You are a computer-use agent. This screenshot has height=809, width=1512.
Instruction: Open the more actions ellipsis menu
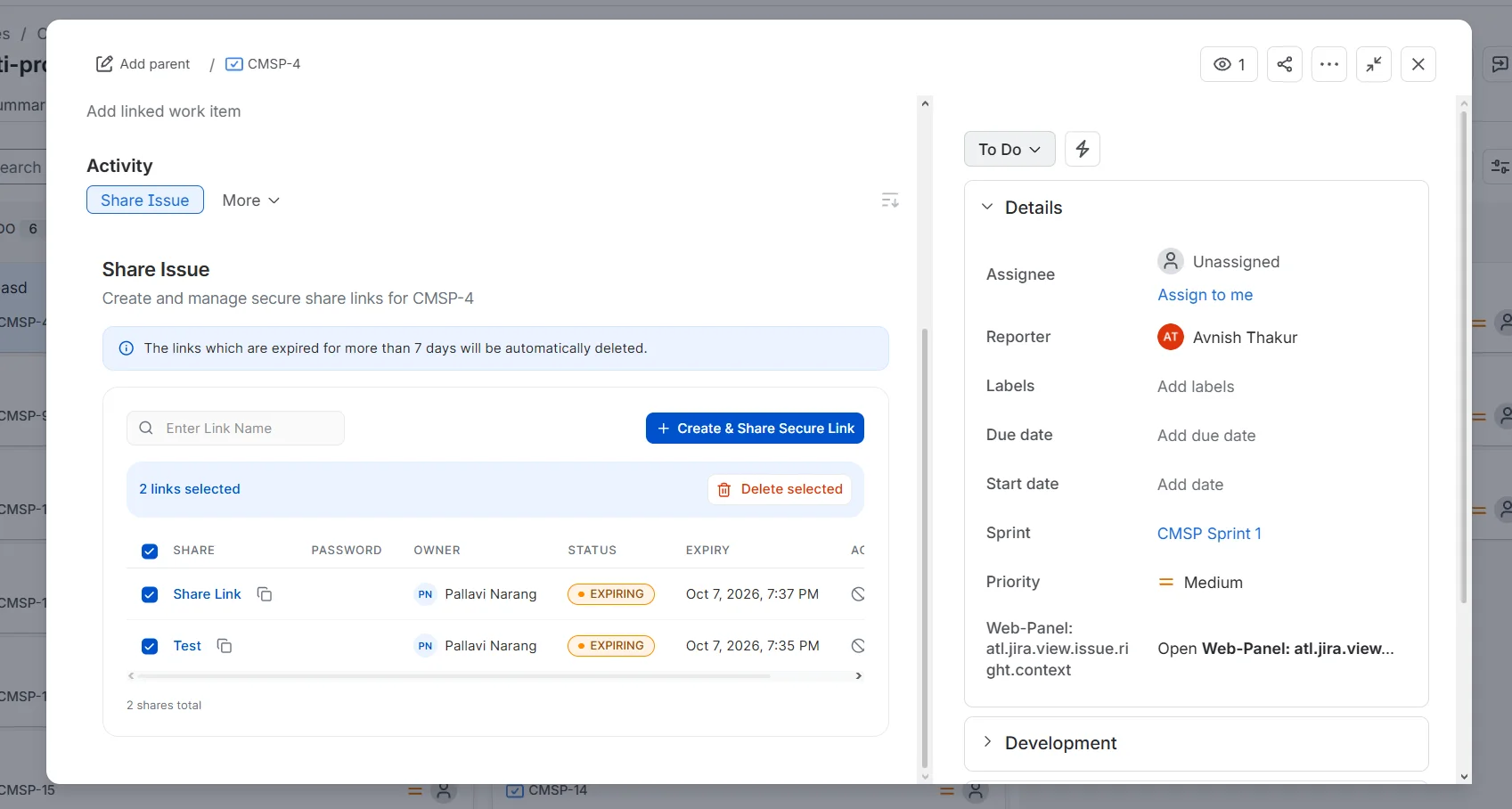point(1329,64)
